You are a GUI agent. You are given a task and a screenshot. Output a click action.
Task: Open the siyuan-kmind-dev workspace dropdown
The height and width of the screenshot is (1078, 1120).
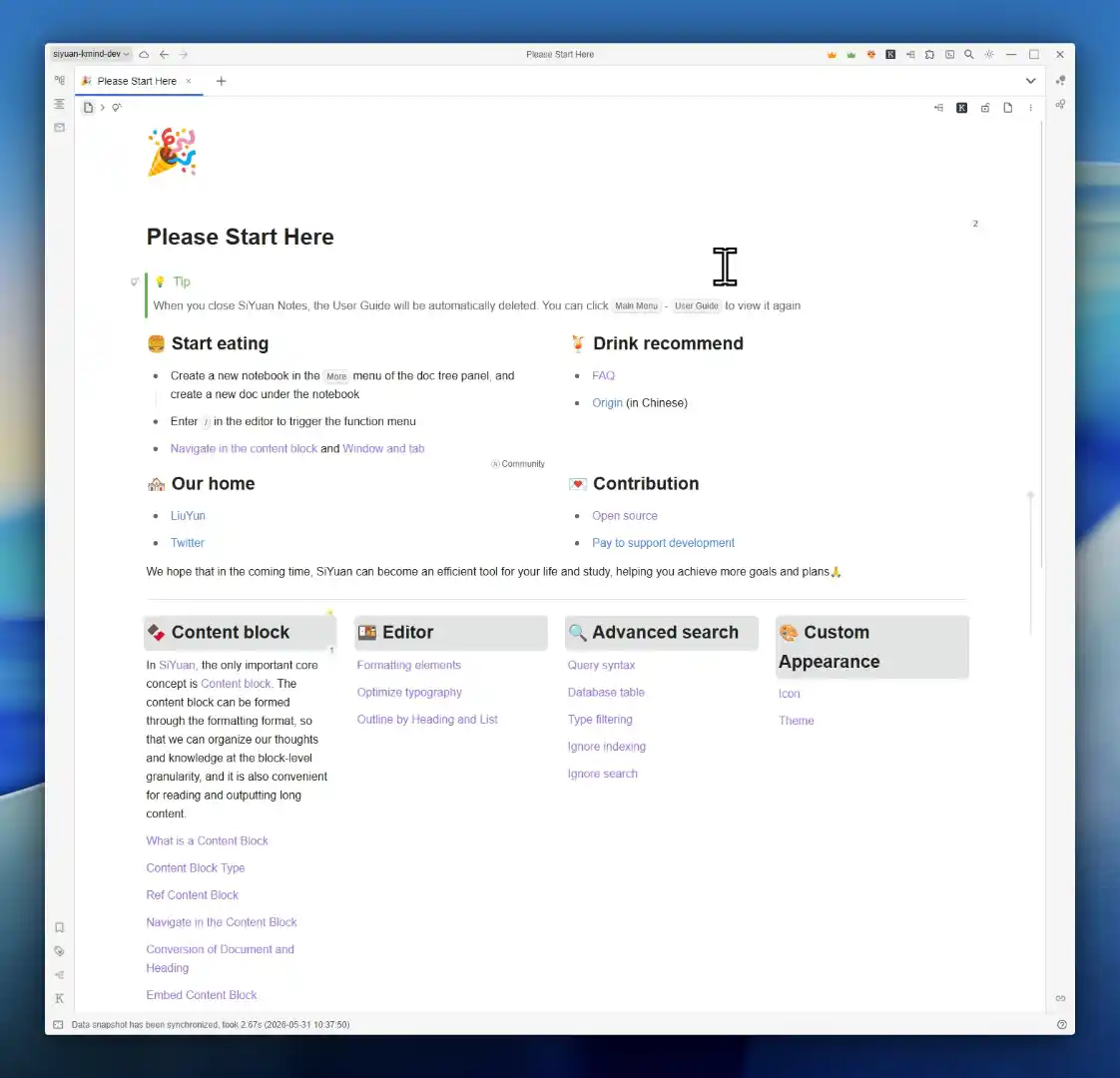point(91,54)
